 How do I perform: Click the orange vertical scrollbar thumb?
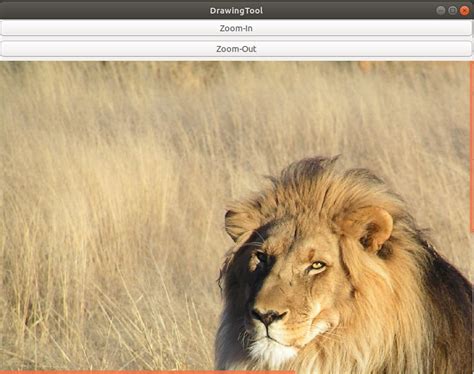click(x=472, y=147)
